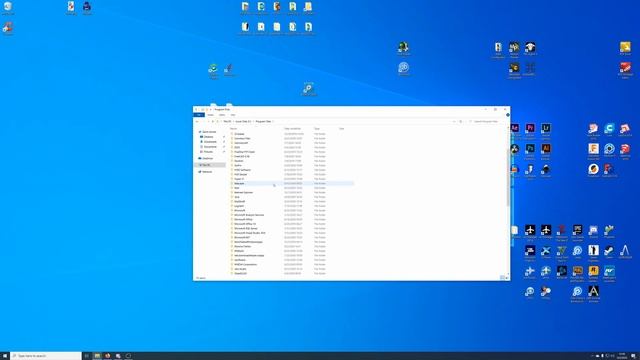
Task: Select the Recycle Bin desktop icon
Action: coord(8,7)
